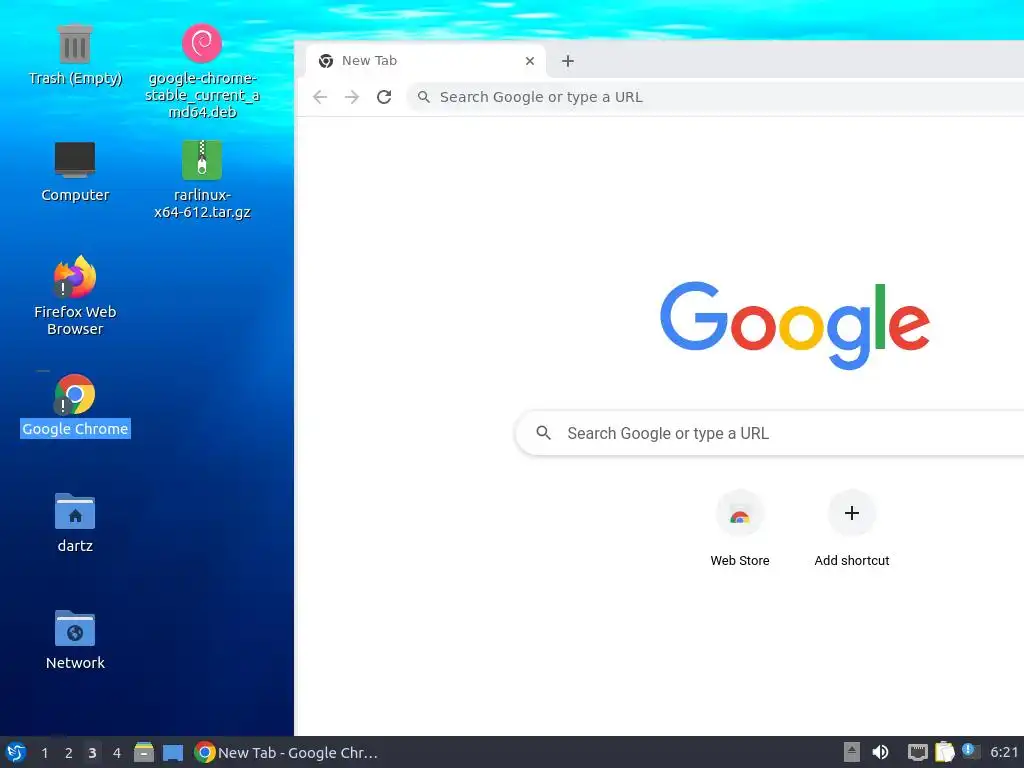Viewport: 1024px width, 768px height.
Task: Switch to workspace 4 in the pager
Action: pos(116,753)
